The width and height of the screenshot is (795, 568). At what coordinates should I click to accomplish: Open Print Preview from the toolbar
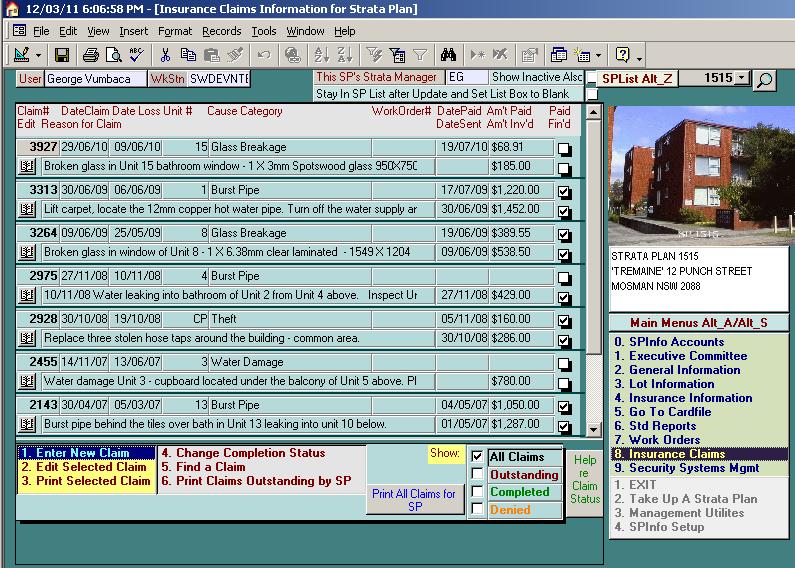point(113,55)
